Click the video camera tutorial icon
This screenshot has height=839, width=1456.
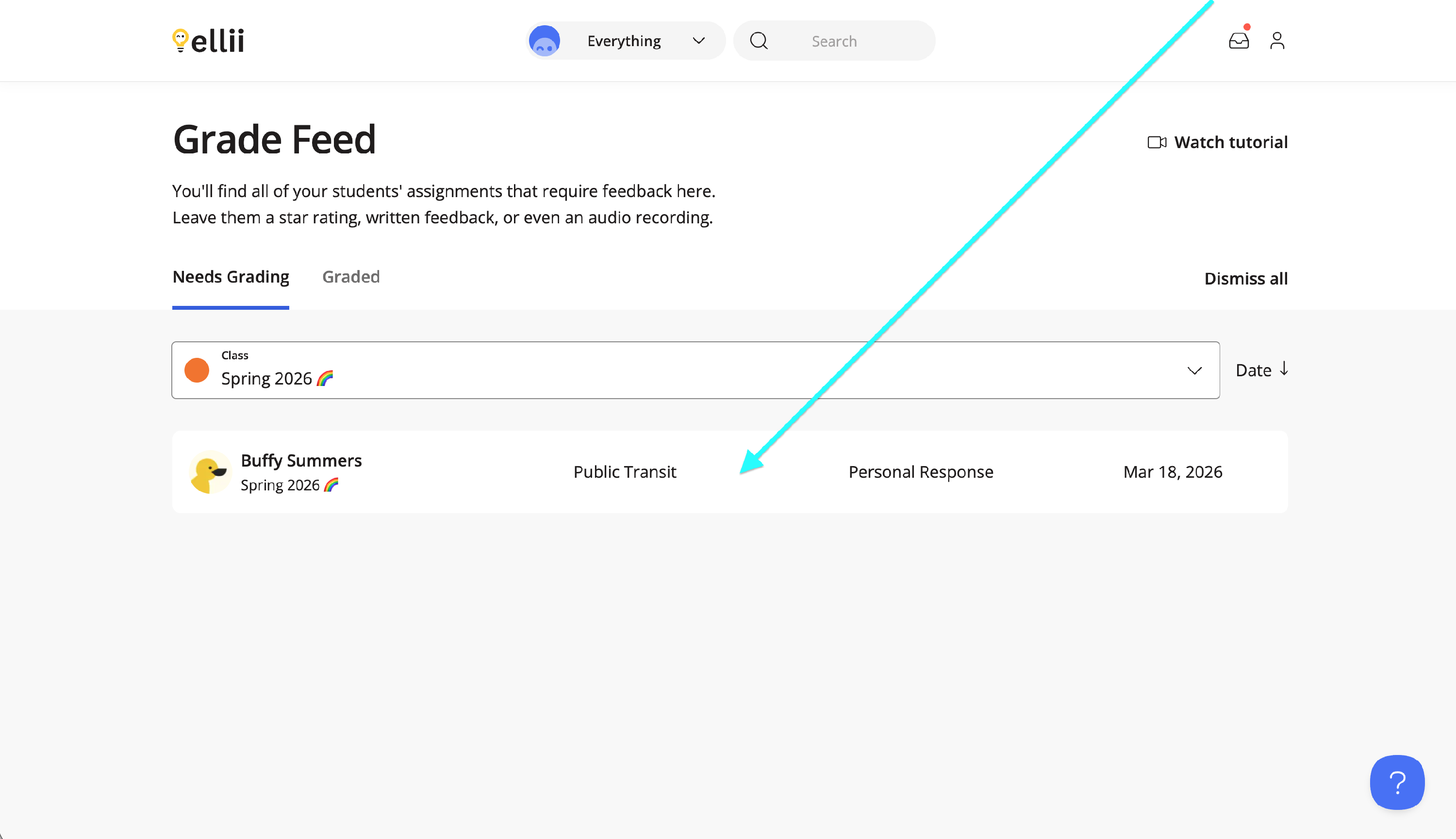pos(1156,142)
